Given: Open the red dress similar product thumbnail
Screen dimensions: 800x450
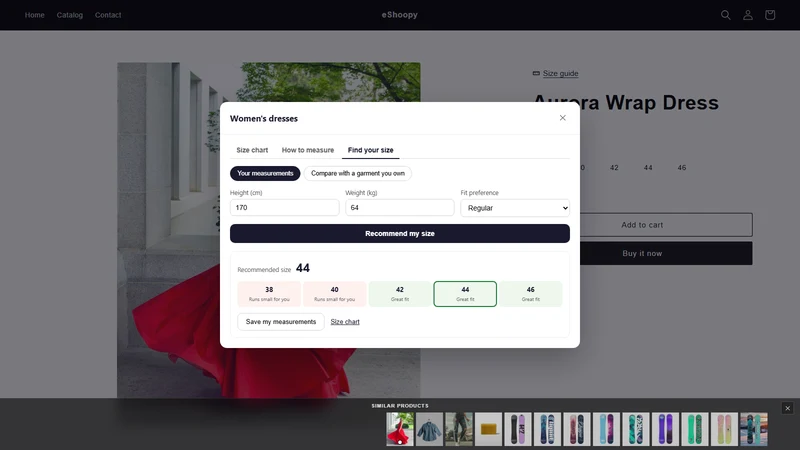Looking at the screenshot, I should tap(399, 429).
